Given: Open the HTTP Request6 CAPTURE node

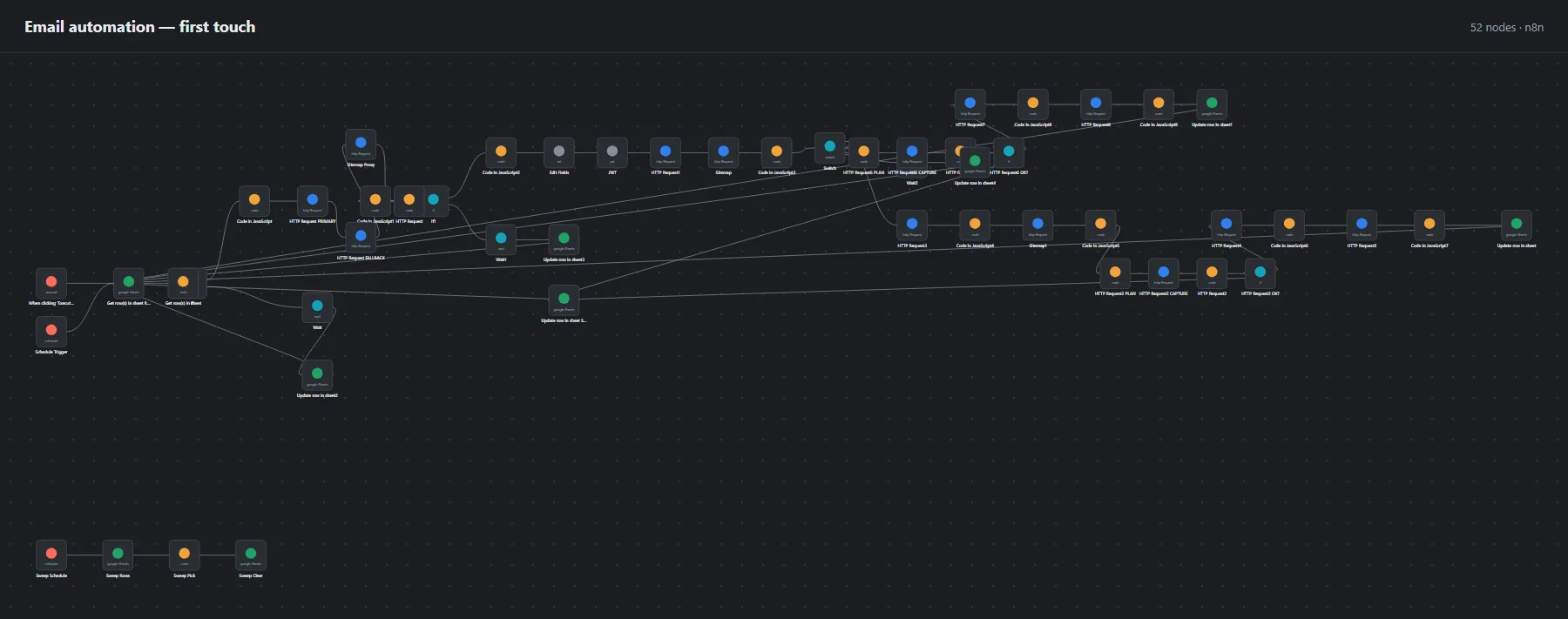Looking at the screenshot, I should [912, 153].
